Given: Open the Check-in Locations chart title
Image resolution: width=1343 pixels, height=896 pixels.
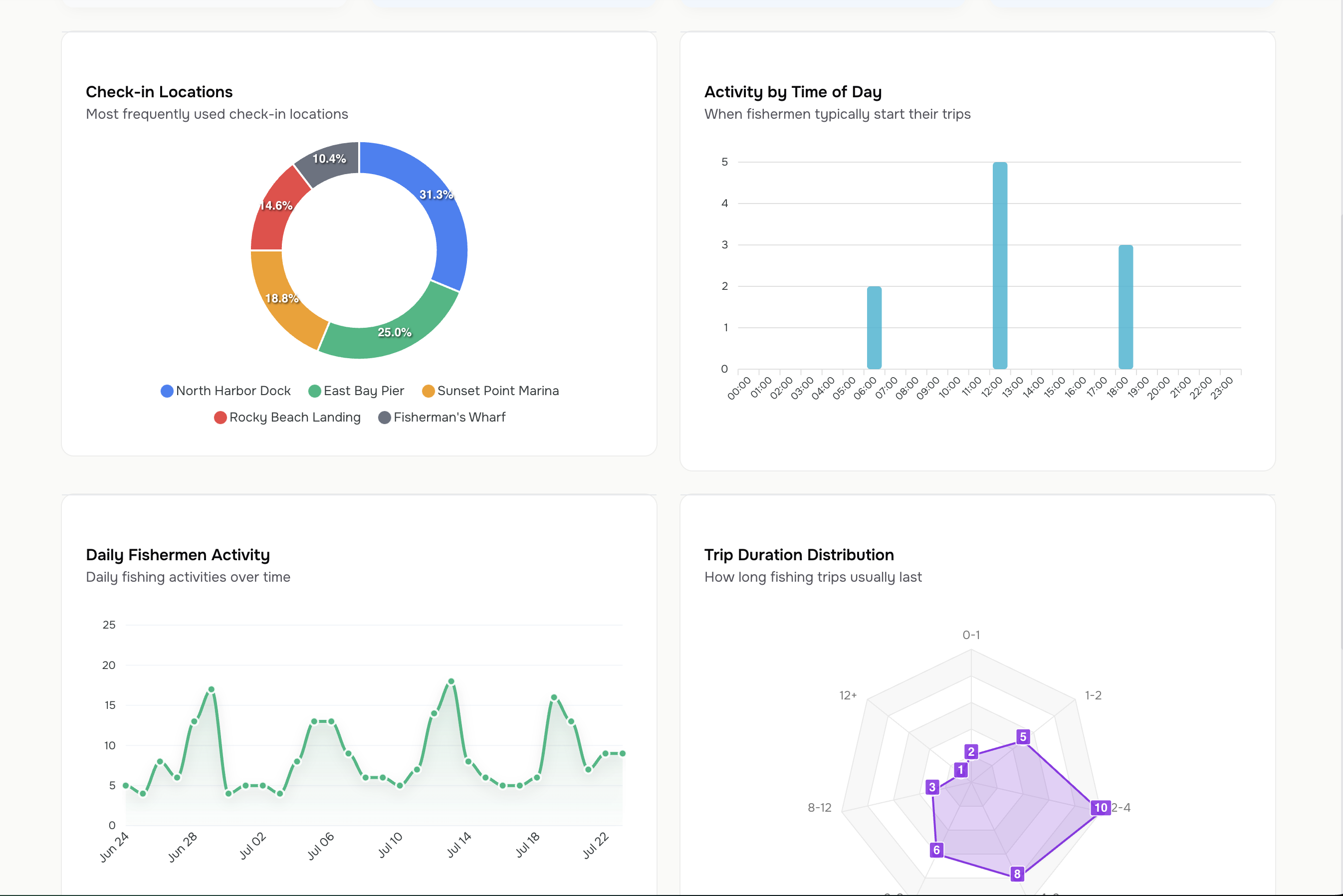Looking at the screenshot, I should coord(159,92).
